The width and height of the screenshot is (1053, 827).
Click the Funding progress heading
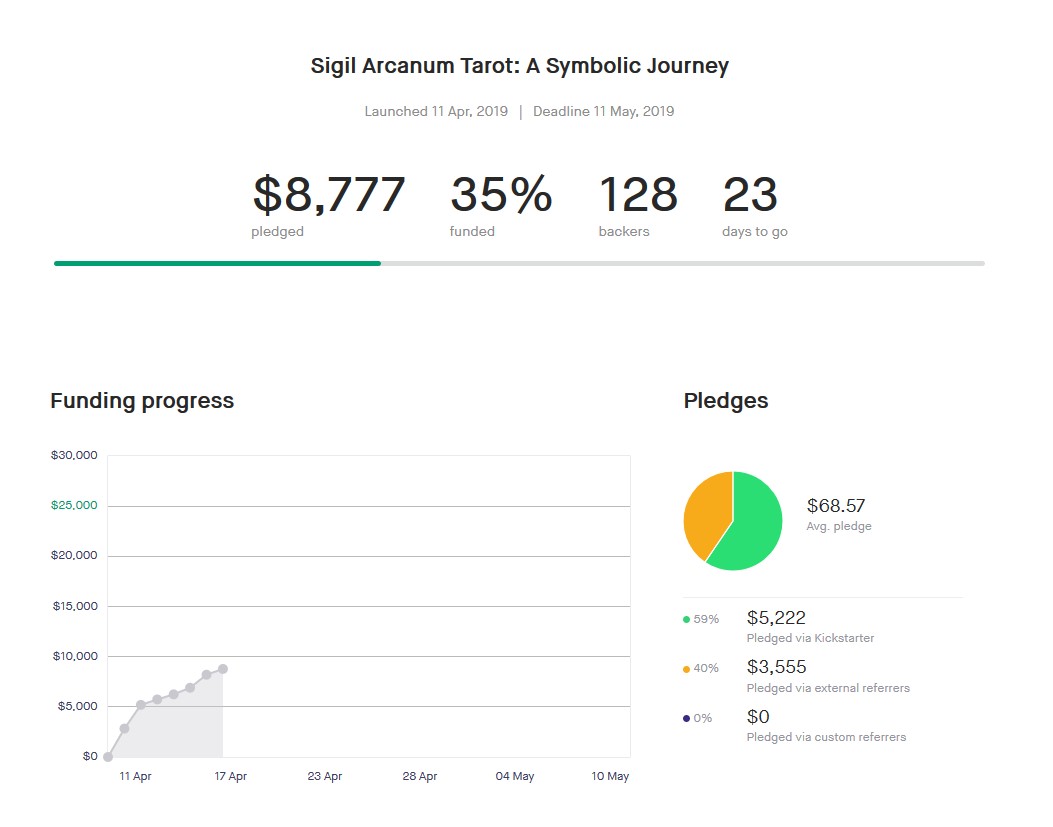click(142, 401)
